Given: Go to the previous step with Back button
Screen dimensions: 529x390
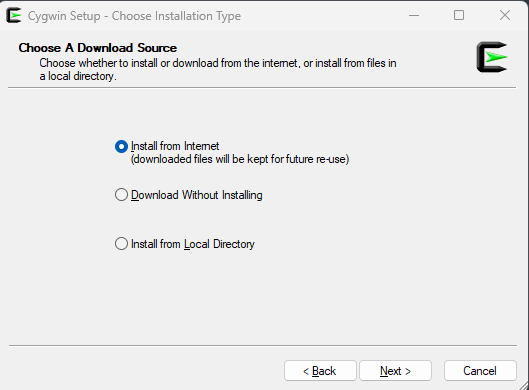Looking at the screenshot, I should pos(320,371).
